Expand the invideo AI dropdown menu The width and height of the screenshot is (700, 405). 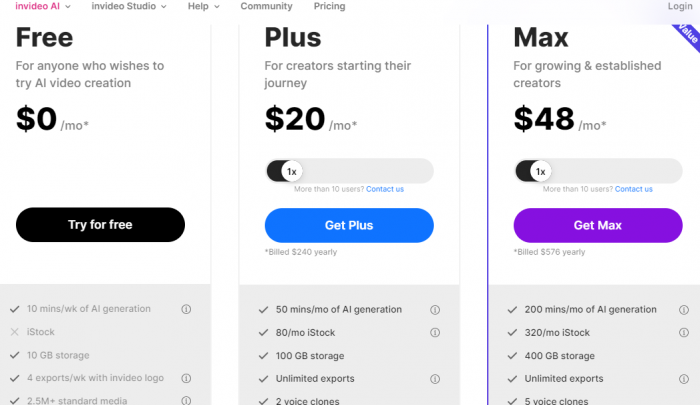[x=43, y=6]
